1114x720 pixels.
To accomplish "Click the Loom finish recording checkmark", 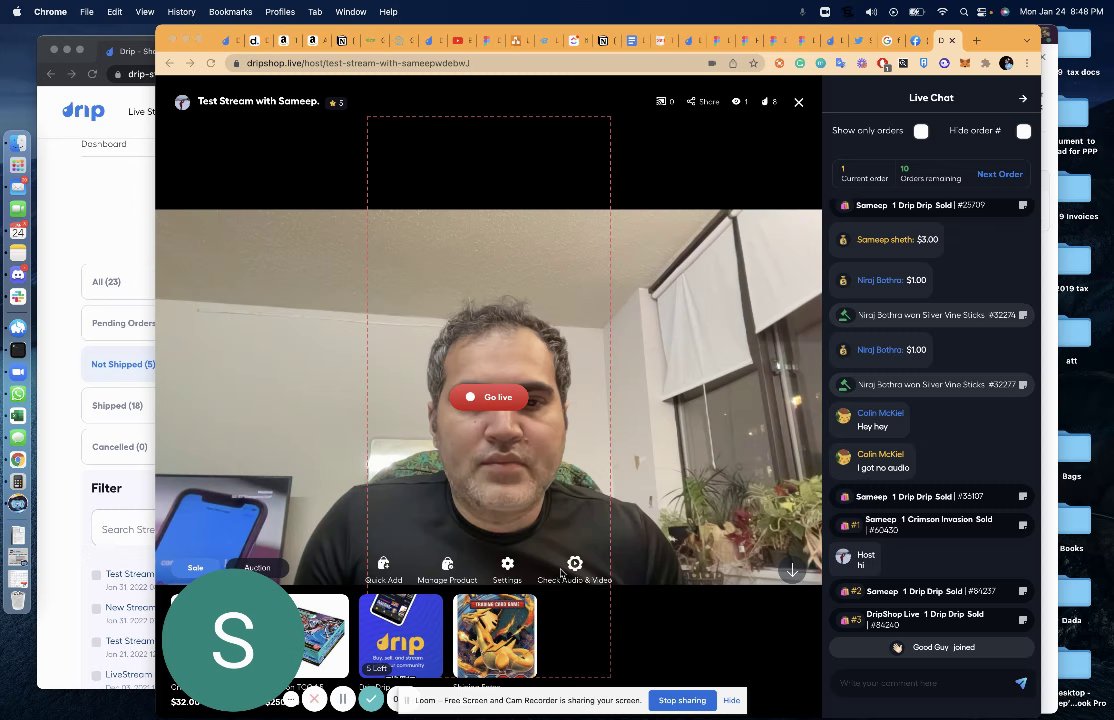I will pyautogui.click(x=371, y=699).
